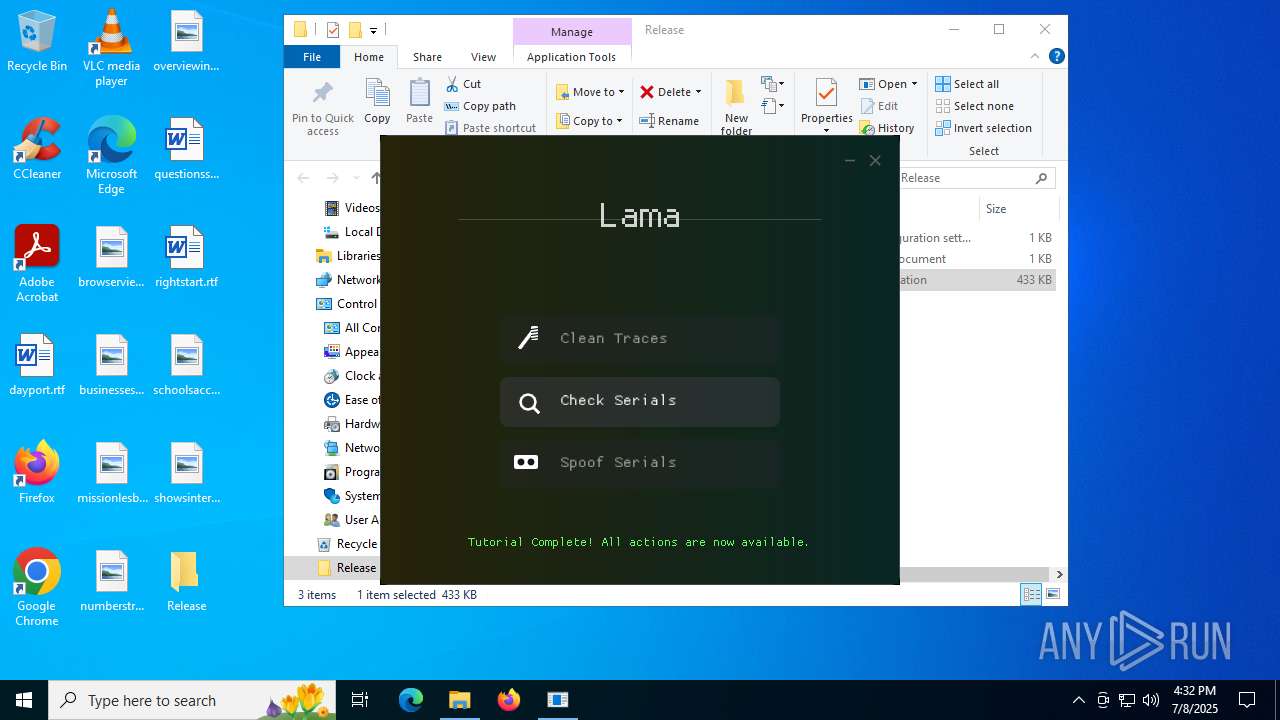Click Paste shortcut in the ribbon

point(490,128)
